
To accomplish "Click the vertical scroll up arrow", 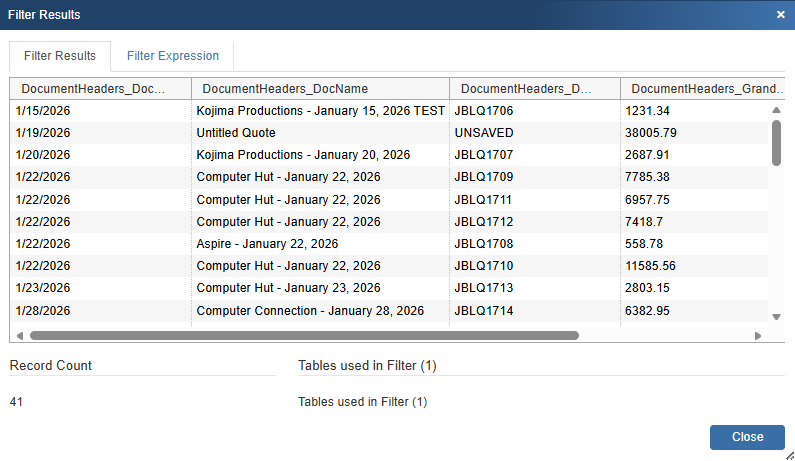I will tap(776, 110).
